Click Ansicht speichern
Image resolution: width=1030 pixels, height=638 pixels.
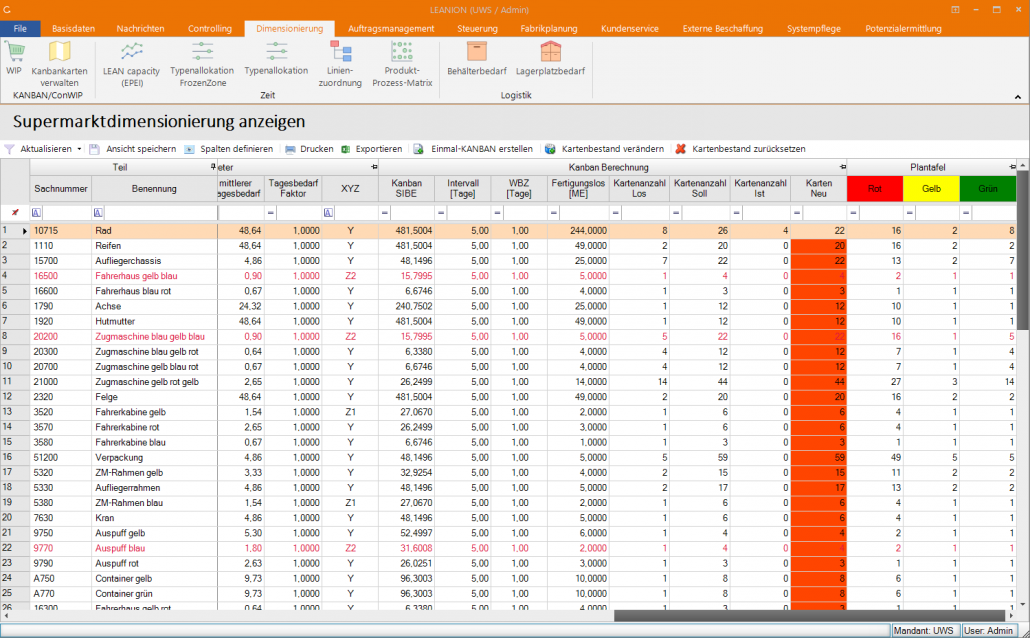[x=133, y=149]
